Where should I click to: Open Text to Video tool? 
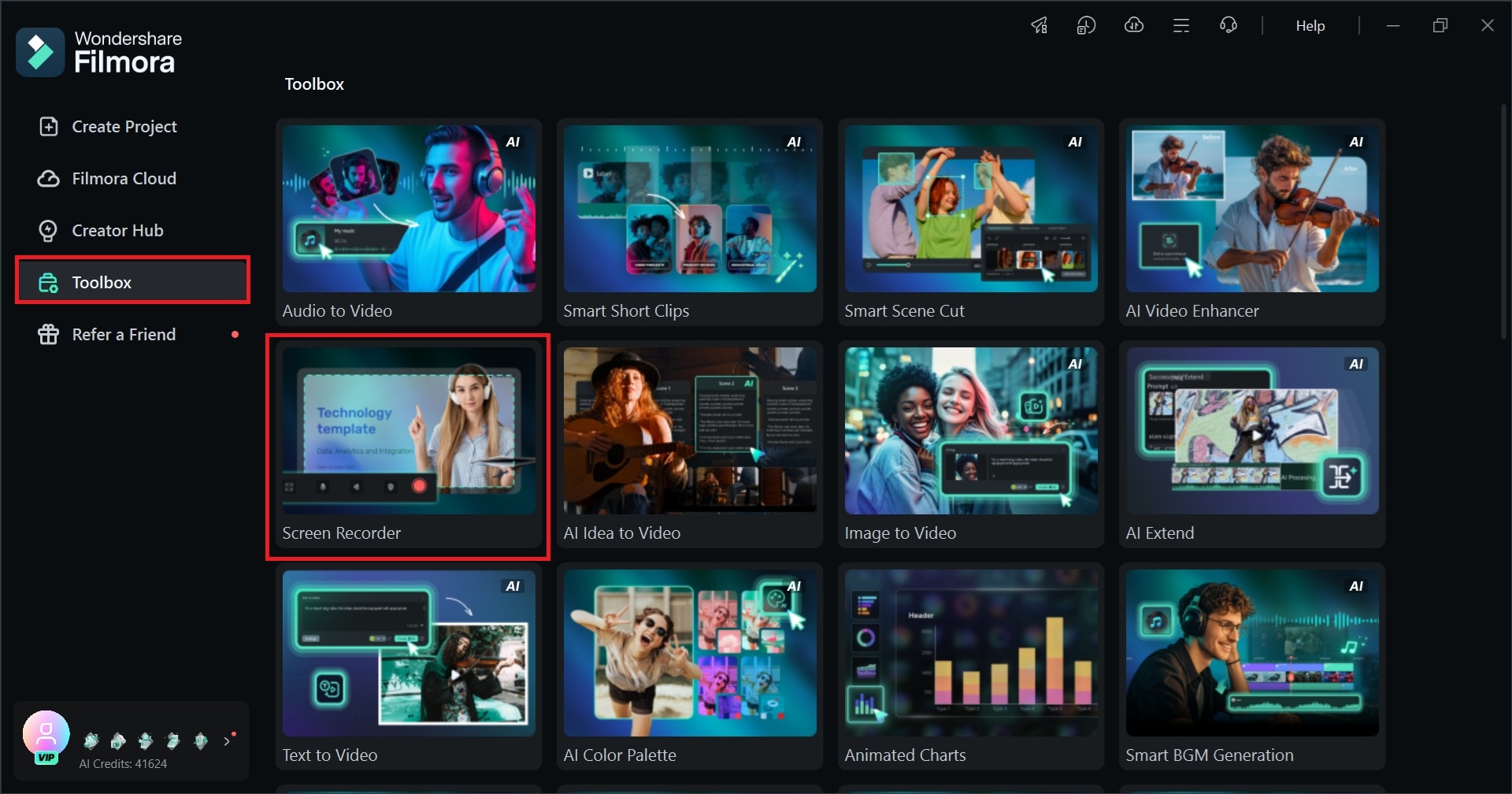click(409, 666)
